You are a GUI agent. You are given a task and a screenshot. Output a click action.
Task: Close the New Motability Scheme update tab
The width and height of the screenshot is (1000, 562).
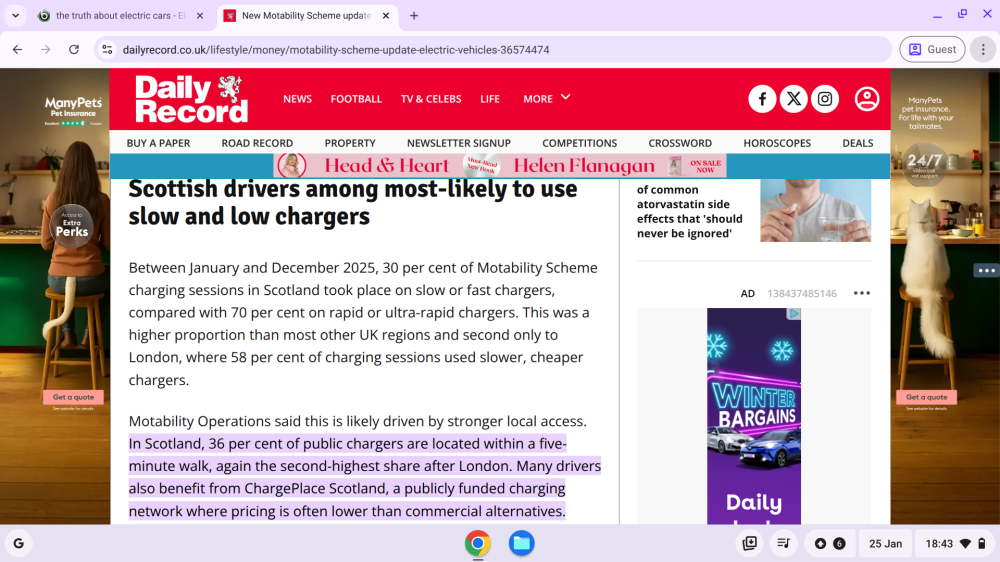click(x=386, y=15)
